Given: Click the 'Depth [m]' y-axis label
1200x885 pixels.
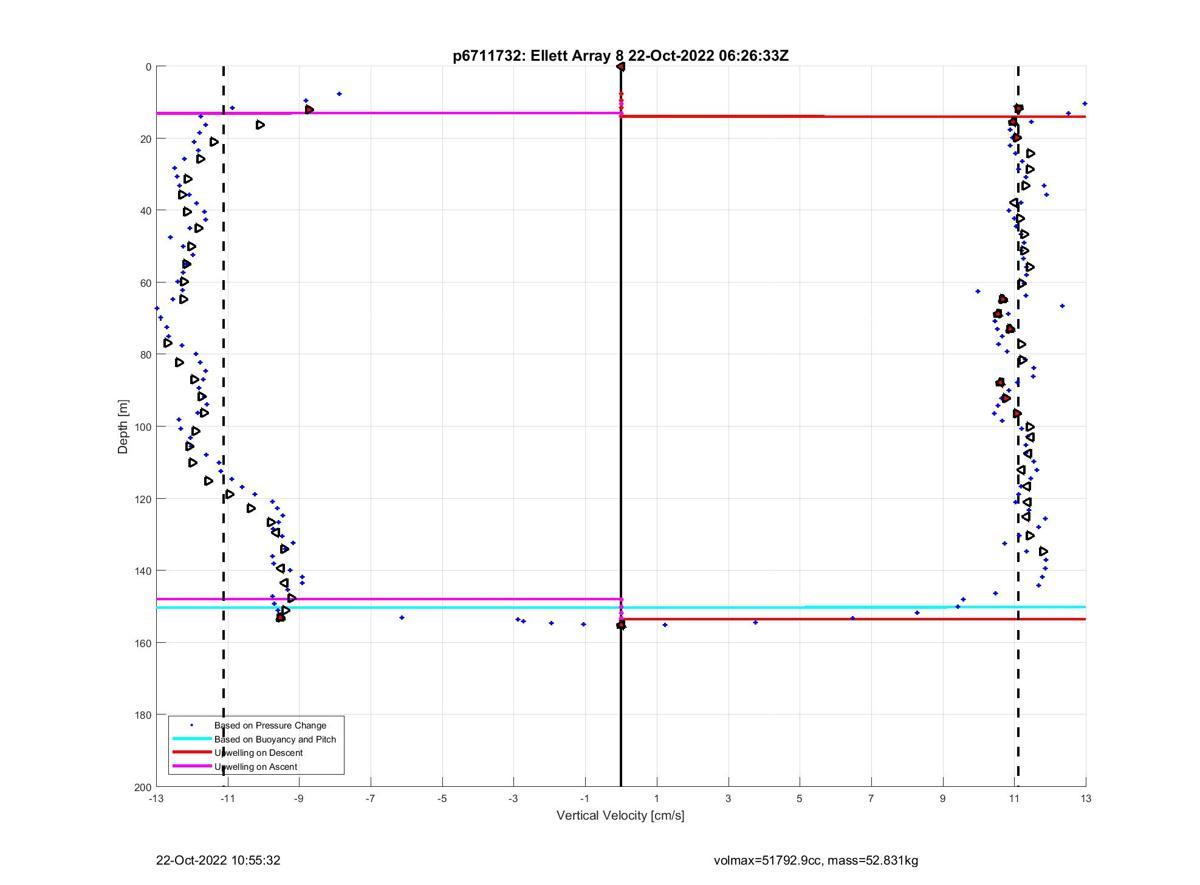Looking at the screenshot, I should click(x=124, y=426).
